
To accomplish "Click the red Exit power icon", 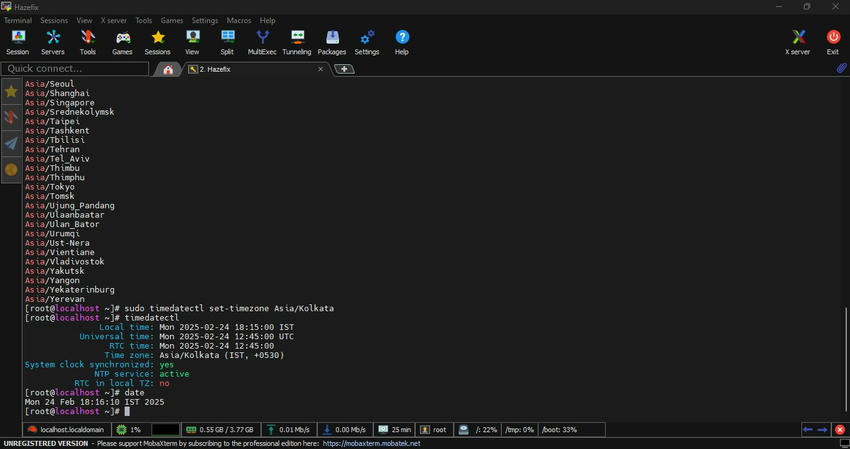I will point(832,41).
